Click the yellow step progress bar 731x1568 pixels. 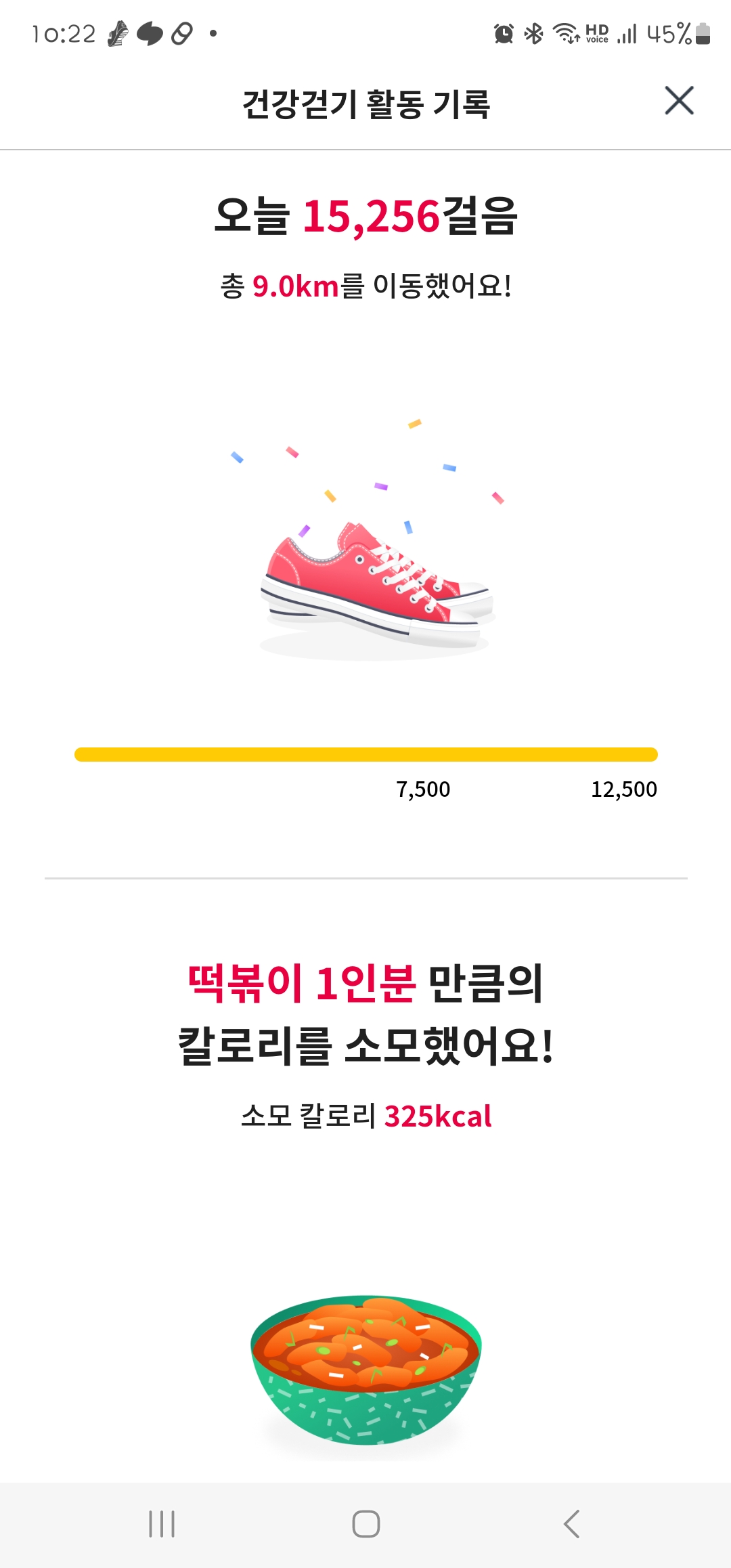pos(365,754)
